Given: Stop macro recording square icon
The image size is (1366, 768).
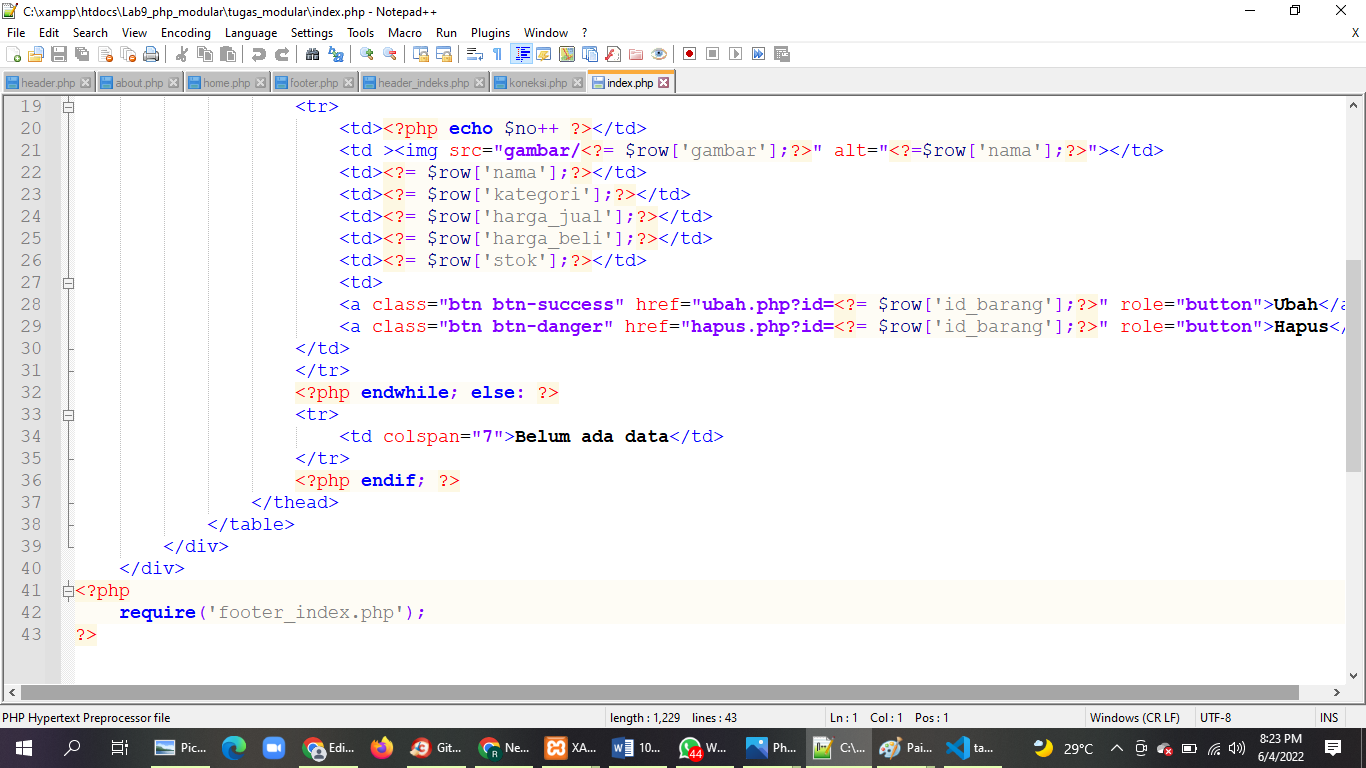Looking at the screenshot, I should 713,54.
